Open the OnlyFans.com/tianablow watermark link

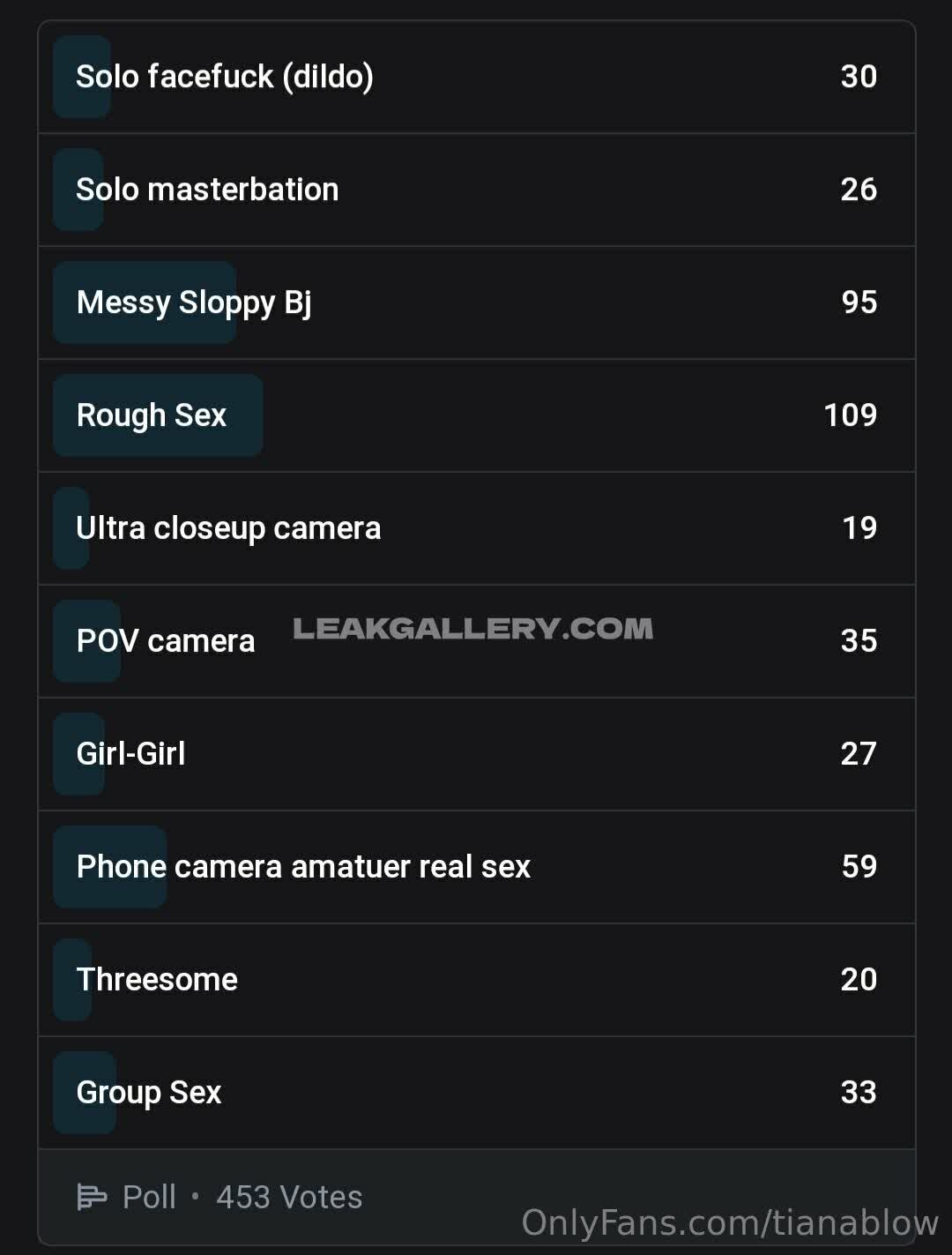point(730,1223)
